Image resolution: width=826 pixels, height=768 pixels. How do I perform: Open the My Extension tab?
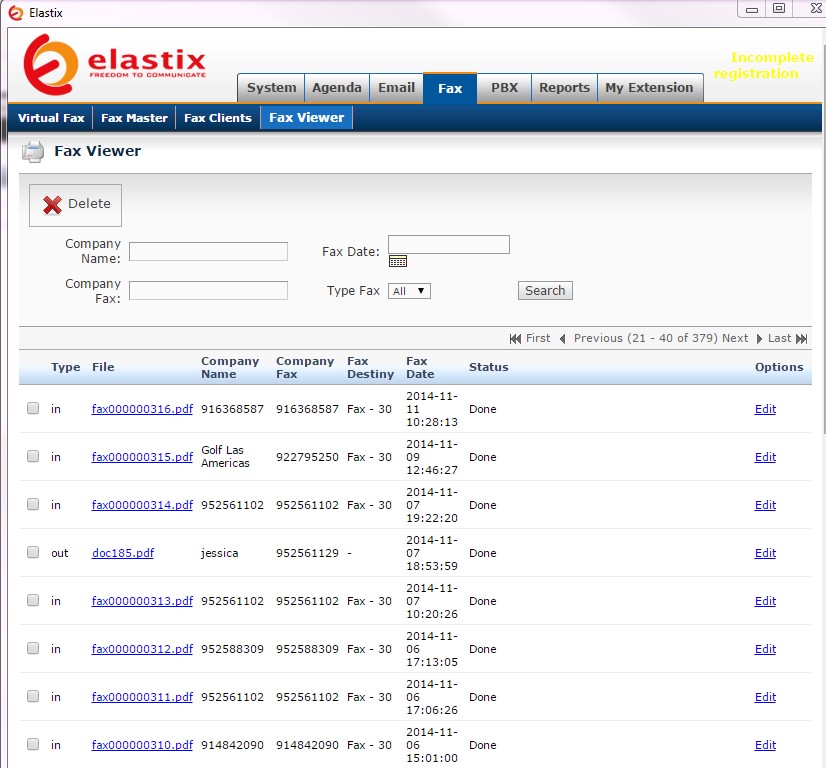650,88
